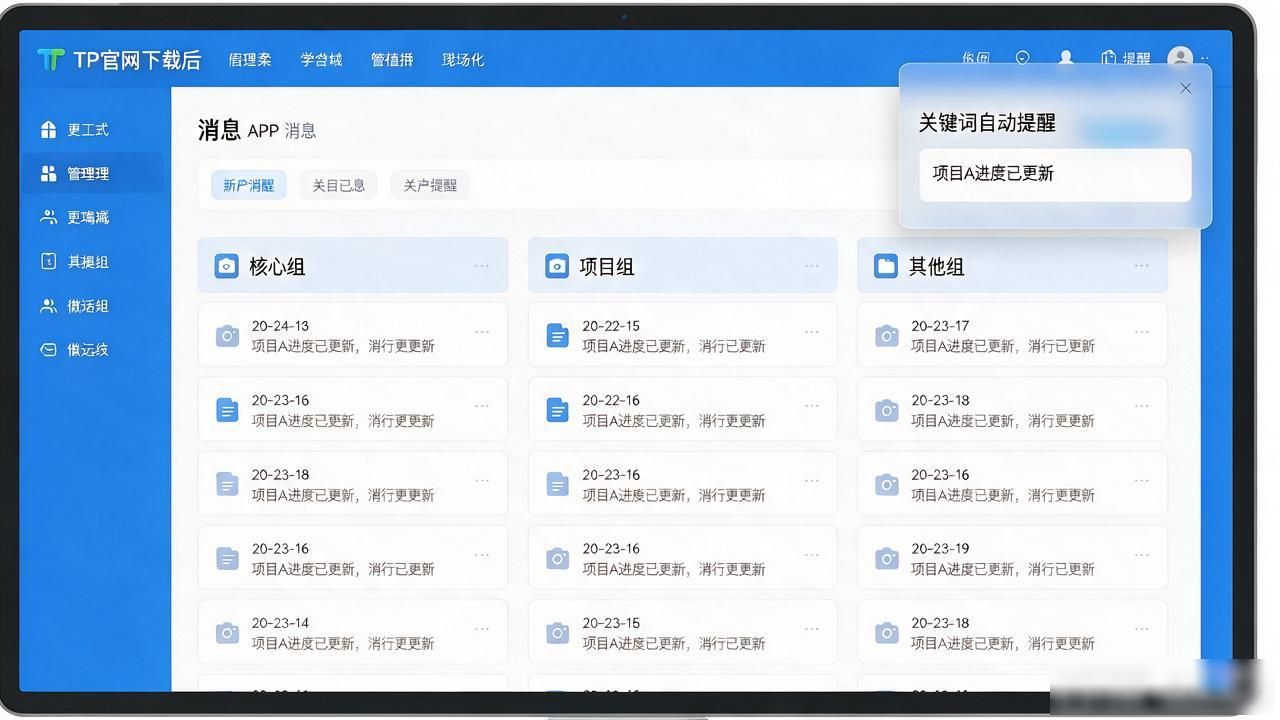Open the 倌理条 top menu item
The image size is (1280, 720).
coord(250,60)
